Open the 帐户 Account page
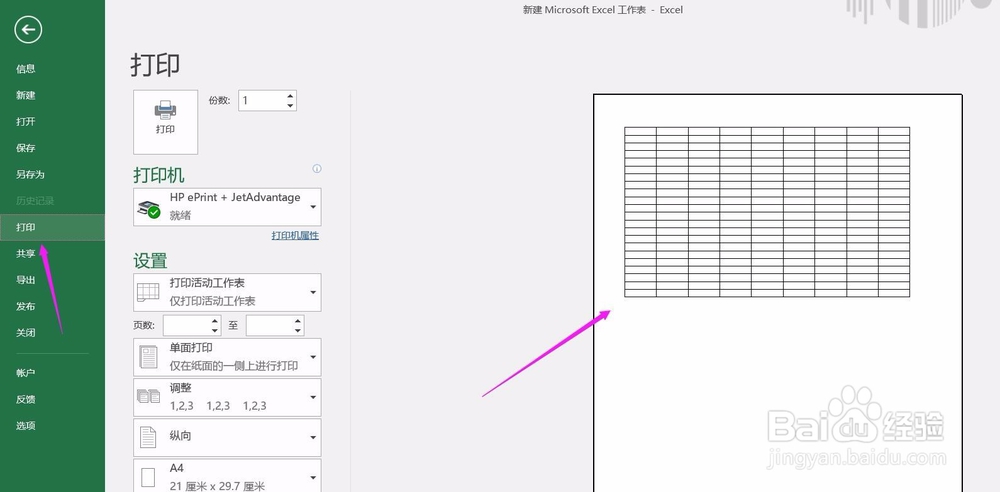 (52, 373)
